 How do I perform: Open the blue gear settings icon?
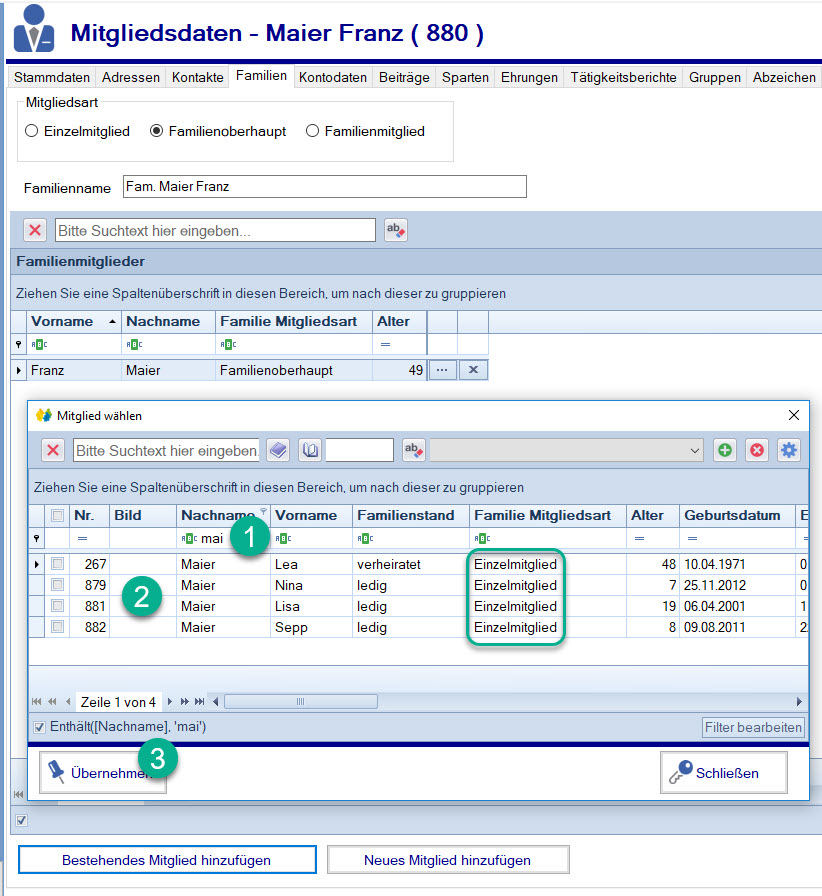point(789,450)
